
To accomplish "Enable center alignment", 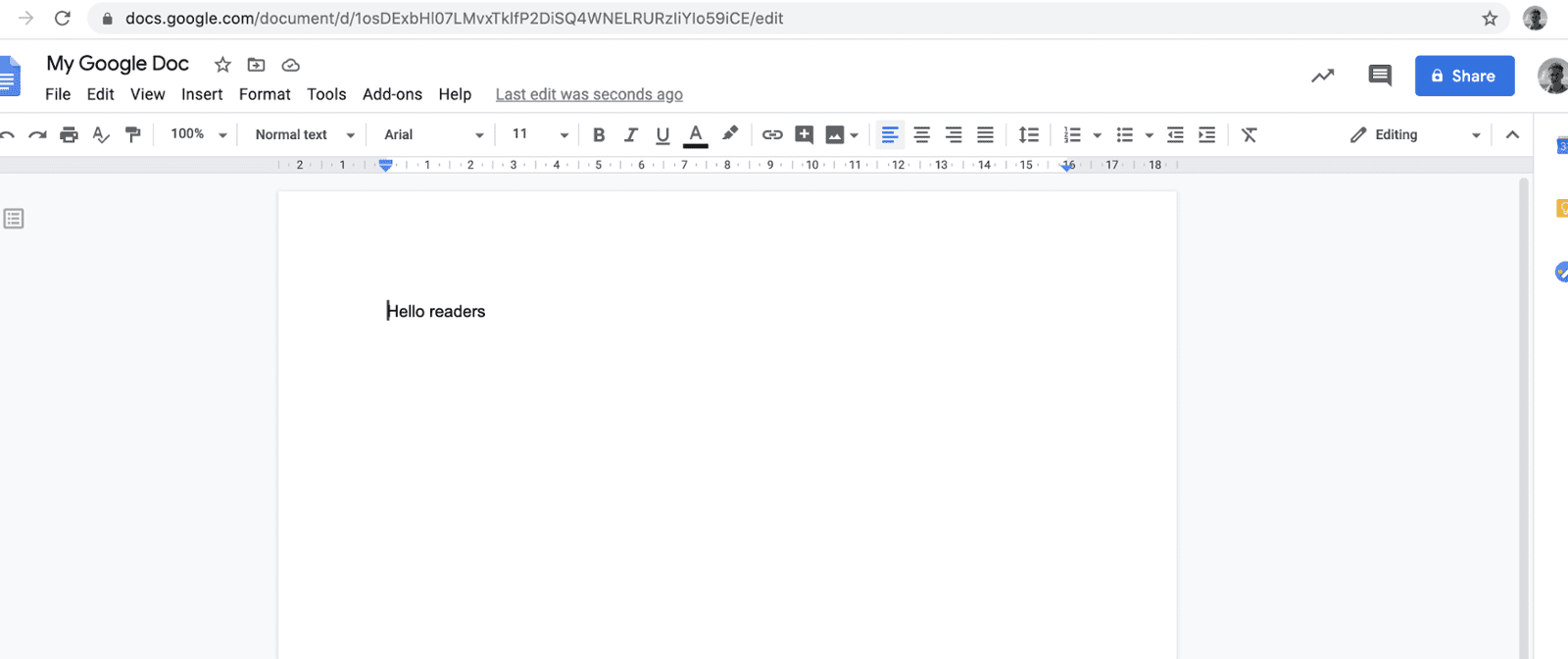I will pos(921,135).
